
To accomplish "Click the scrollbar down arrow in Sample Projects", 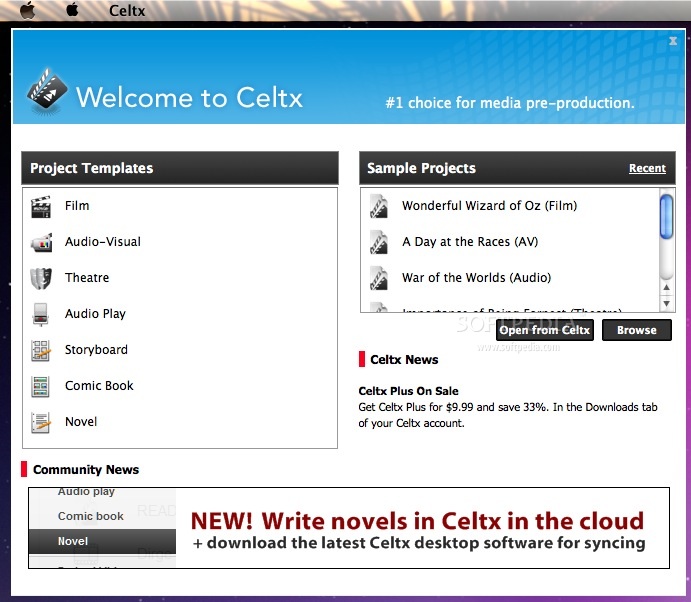I will [666, 304].
